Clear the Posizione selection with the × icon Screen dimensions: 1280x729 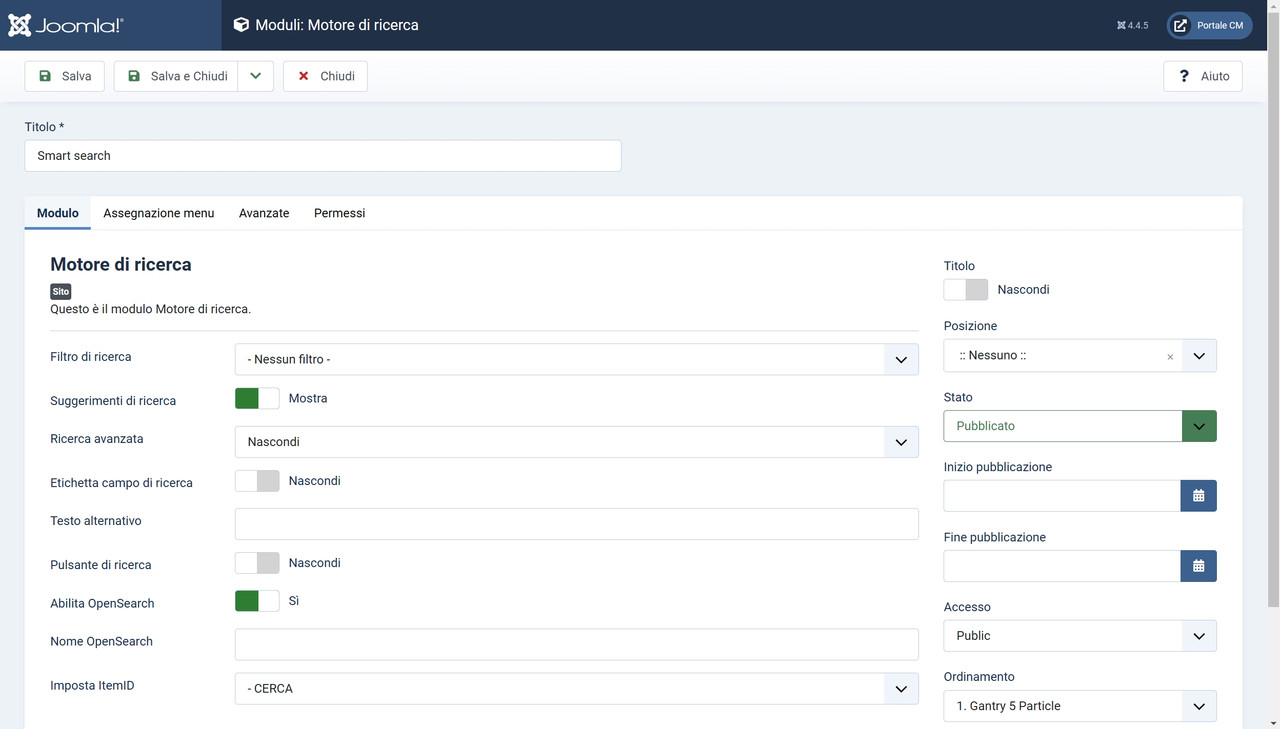click(1170, 355)
